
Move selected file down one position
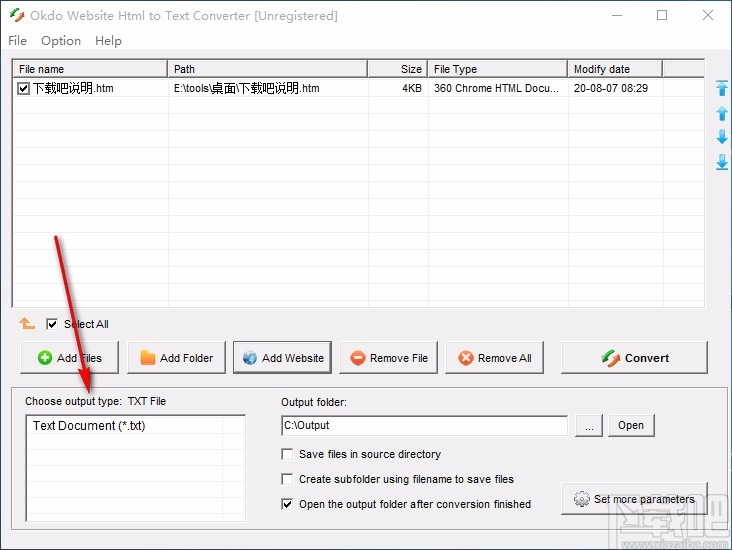point(722,137)
